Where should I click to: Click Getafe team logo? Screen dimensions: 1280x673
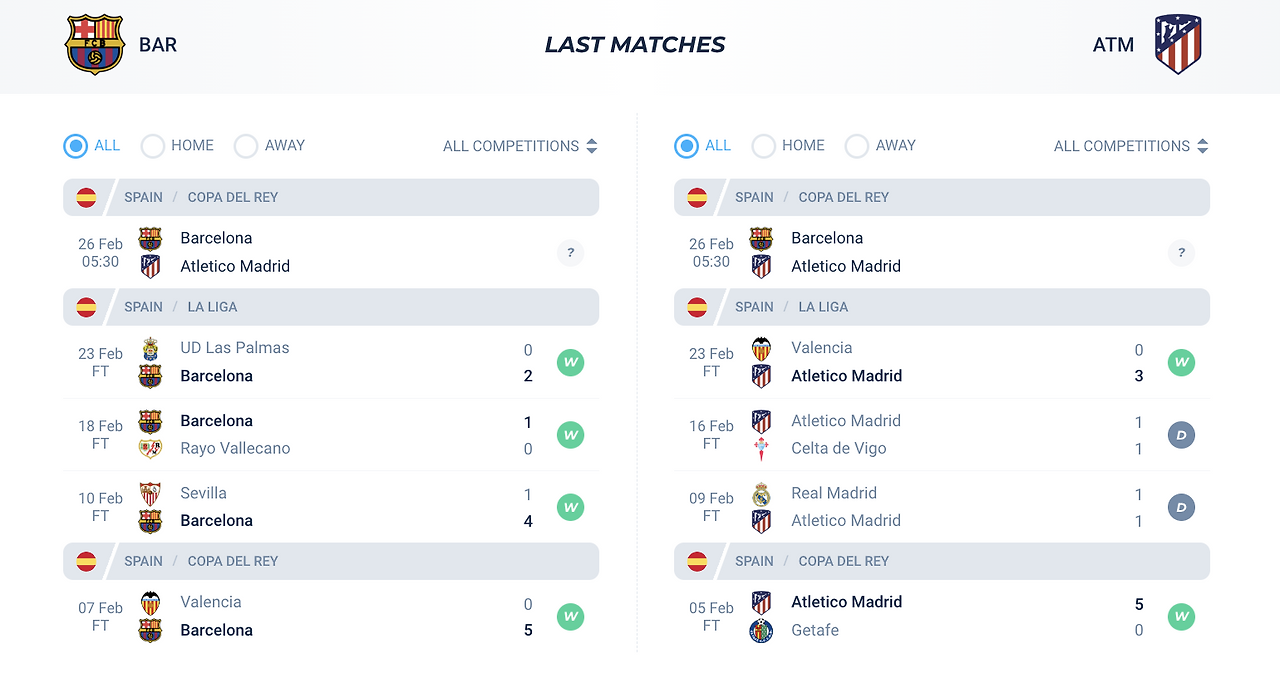pyautogui.click(x=761, y=631)
